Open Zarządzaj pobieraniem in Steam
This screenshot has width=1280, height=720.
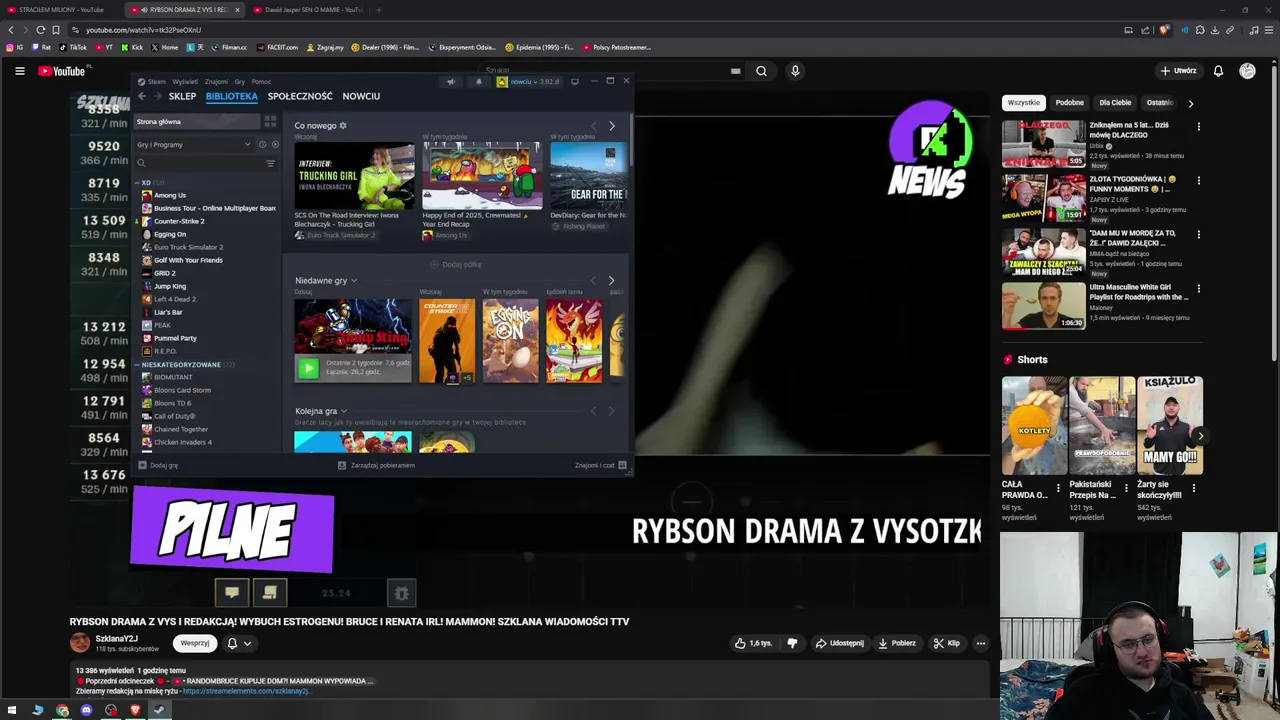376,465
